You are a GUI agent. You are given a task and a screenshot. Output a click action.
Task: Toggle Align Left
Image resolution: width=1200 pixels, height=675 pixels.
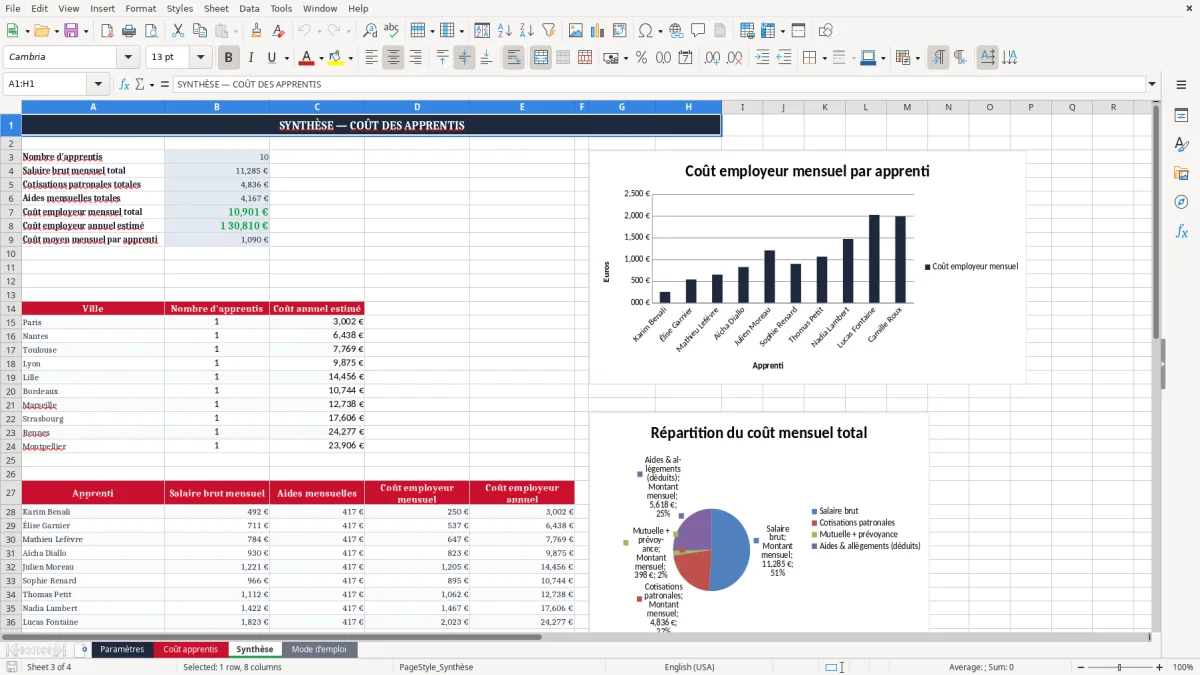click(372, 58)
